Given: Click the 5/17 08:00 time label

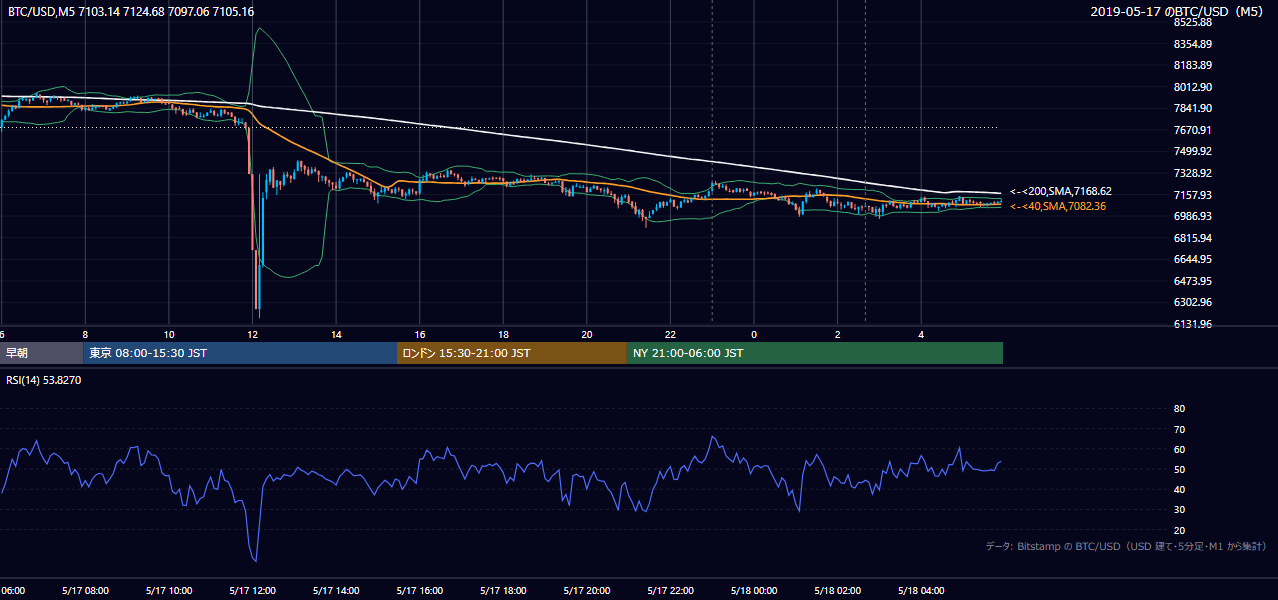Looking at the screenshot, I should (x=85, y=590).
